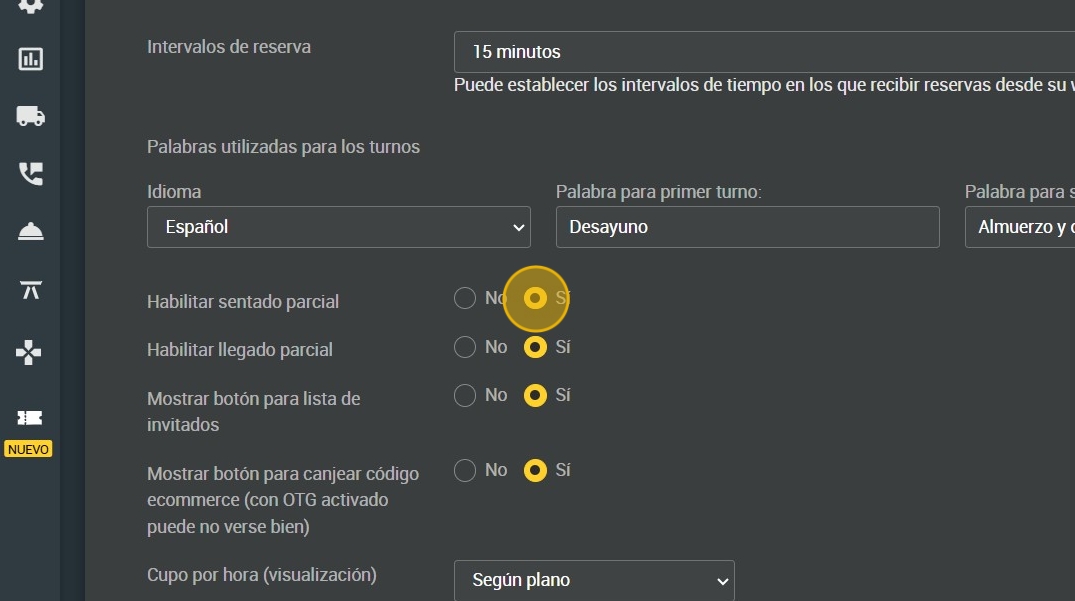Open the statistics chart sidebar icon
The width and height of the screenshot is (1075, 601).
click(x=30, y=59)
